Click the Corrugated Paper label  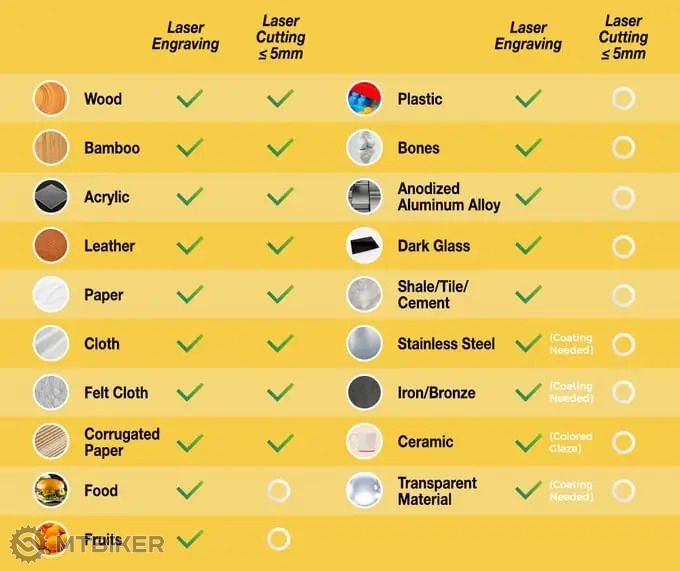click(x=121, y=442)
